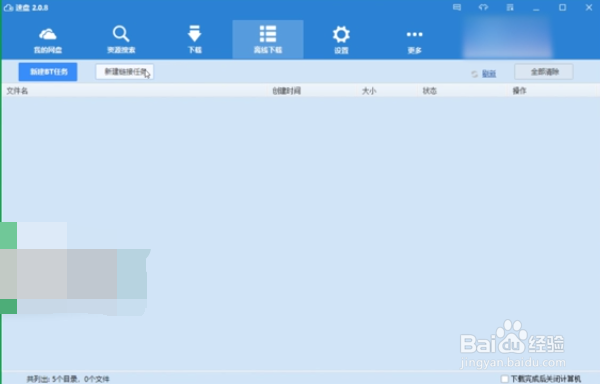Click the cloud icon in title bar
The image size is (600, 384).
(x=483, y=7)
